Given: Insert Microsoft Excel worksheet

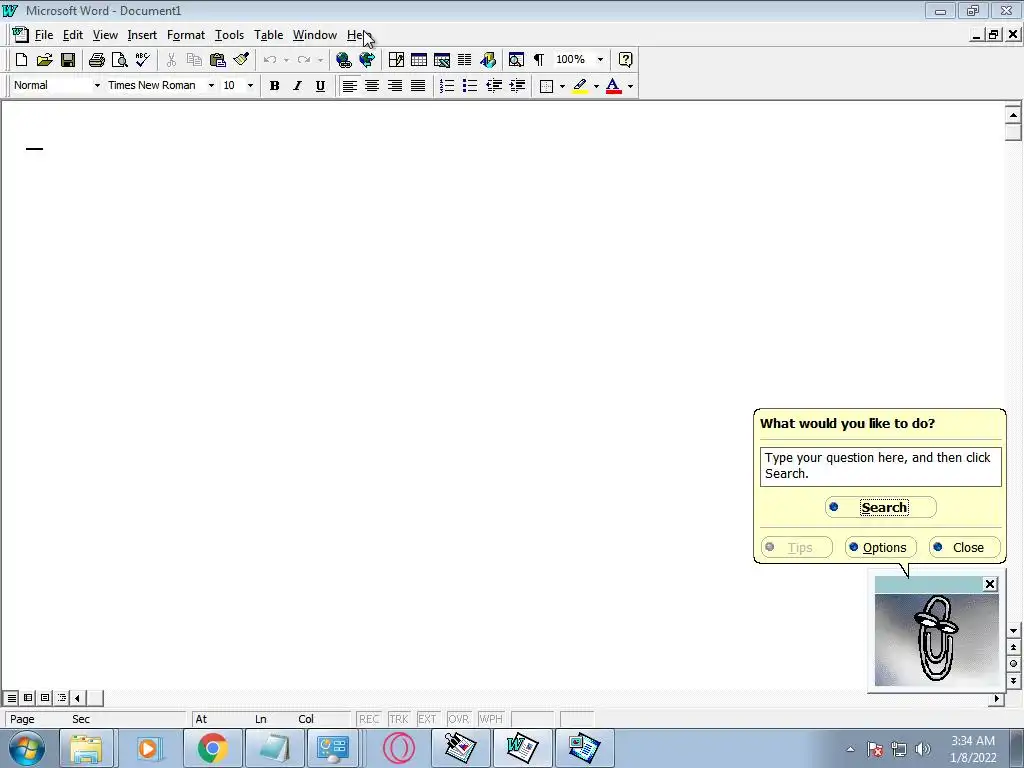Looking at the screenshot, I should tap(441, 60).
